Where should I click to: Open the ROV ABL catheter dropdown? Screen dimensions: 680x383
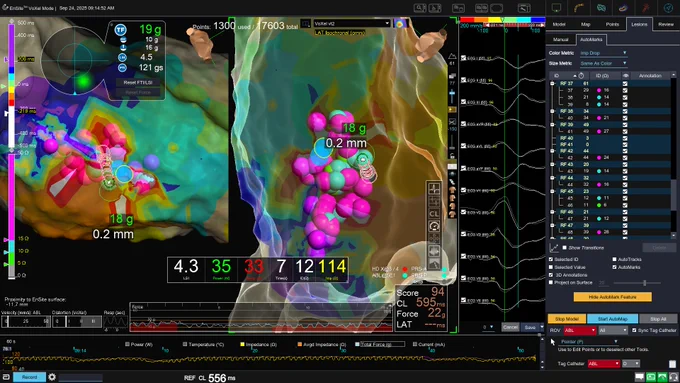(580, 331)
